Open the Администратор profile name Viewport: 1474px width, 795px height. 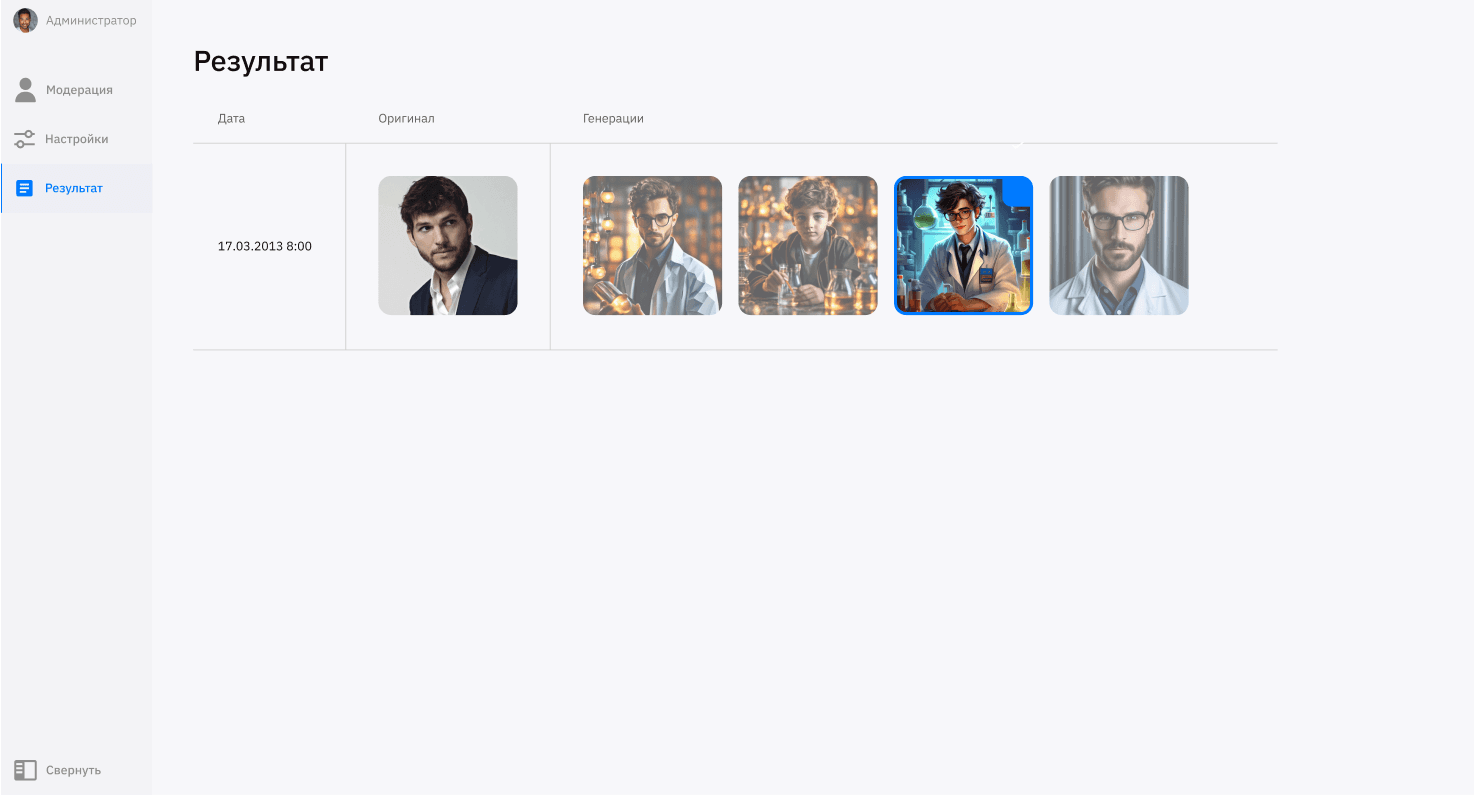[x=91, y=20]
